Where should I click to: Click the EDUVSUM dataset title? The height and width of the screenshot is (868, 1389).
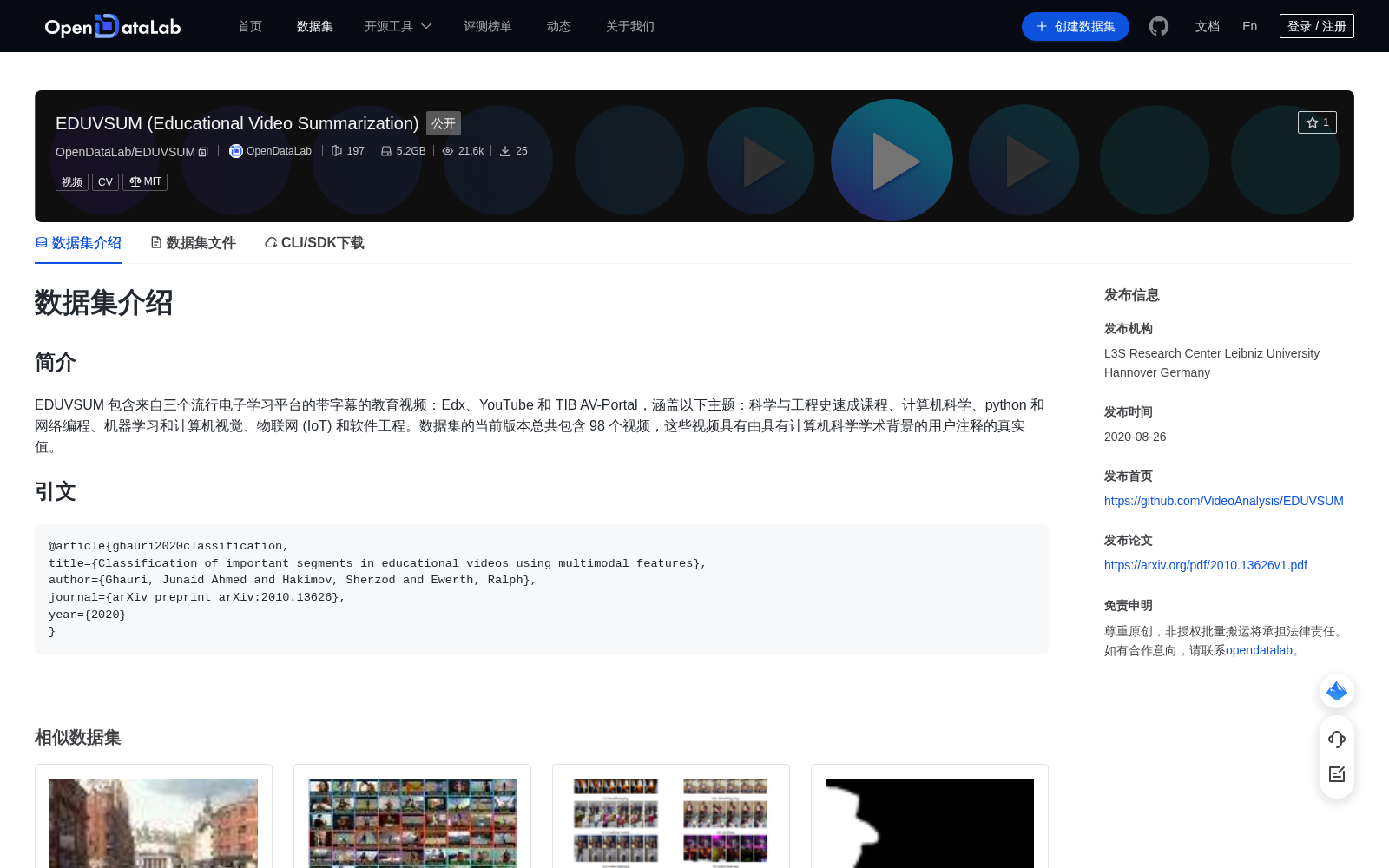click(x=237, y=123)
